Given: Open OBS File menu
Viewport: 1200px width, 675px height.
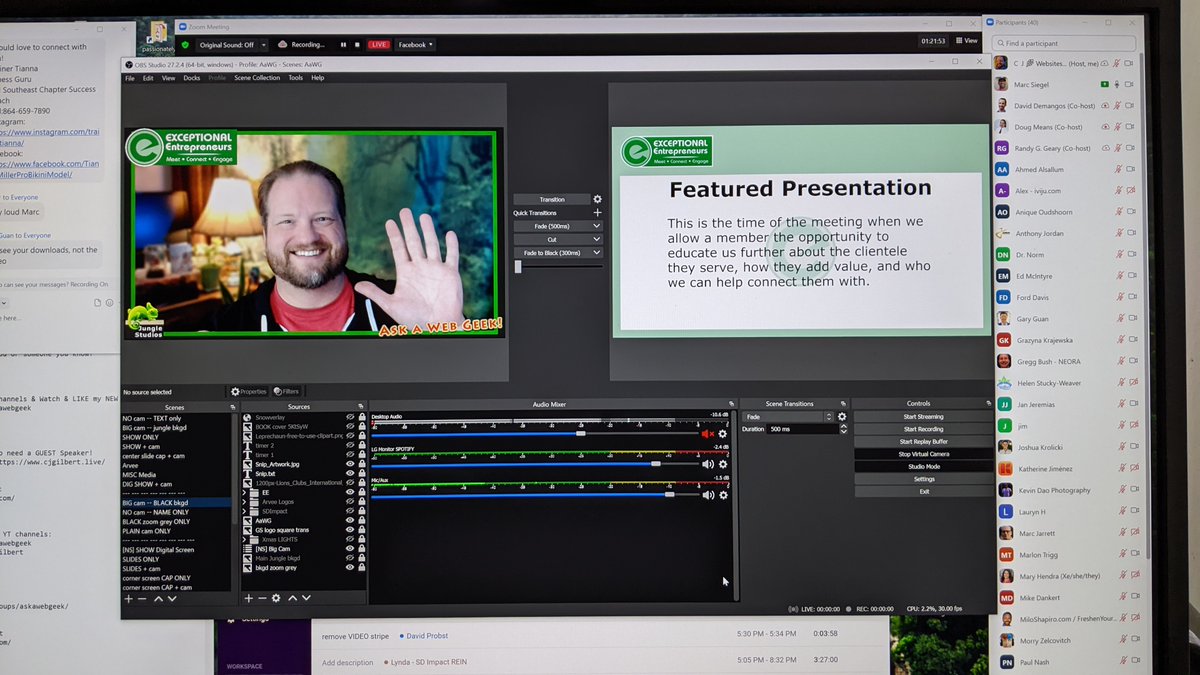Looking at the screenshot, I should (x=130, y=78).
